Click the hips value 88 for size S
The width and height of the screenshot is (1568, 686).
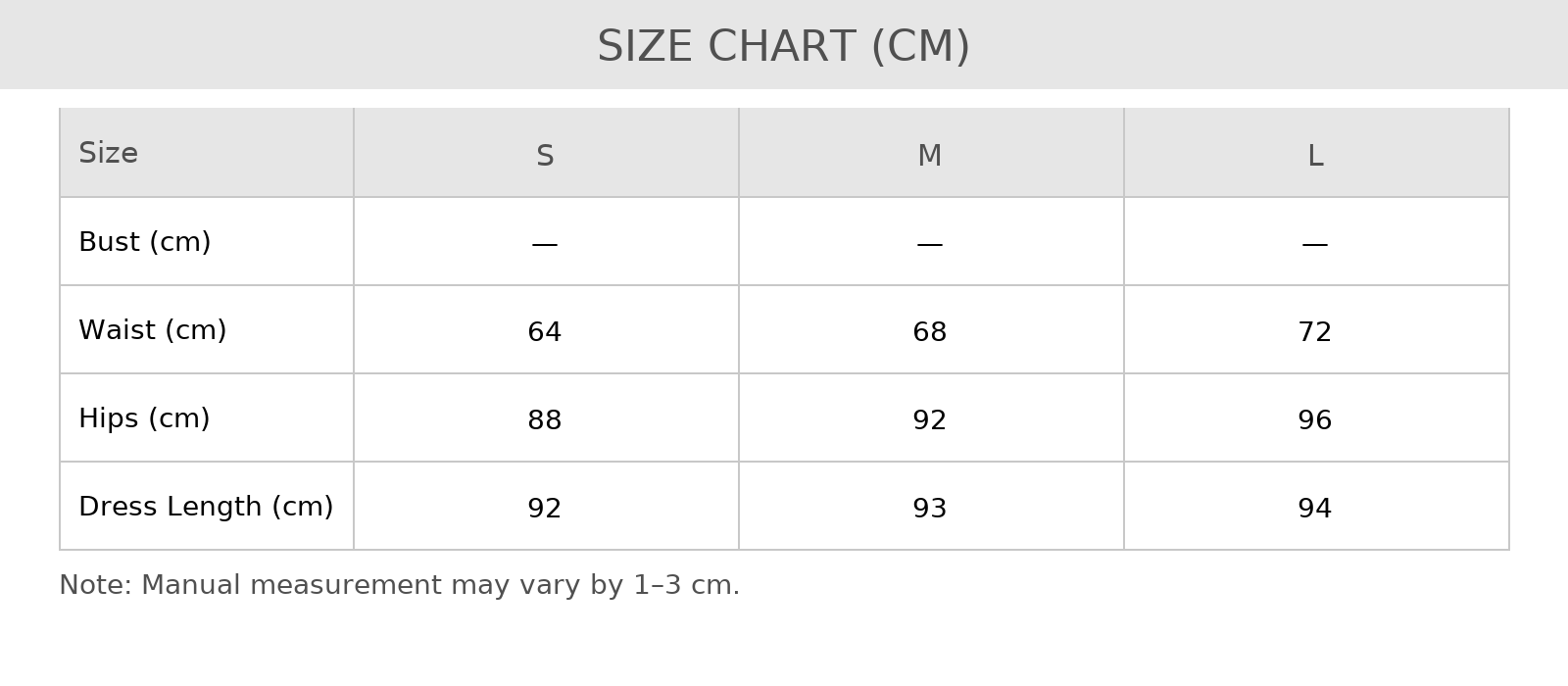[x=545, y=420]
